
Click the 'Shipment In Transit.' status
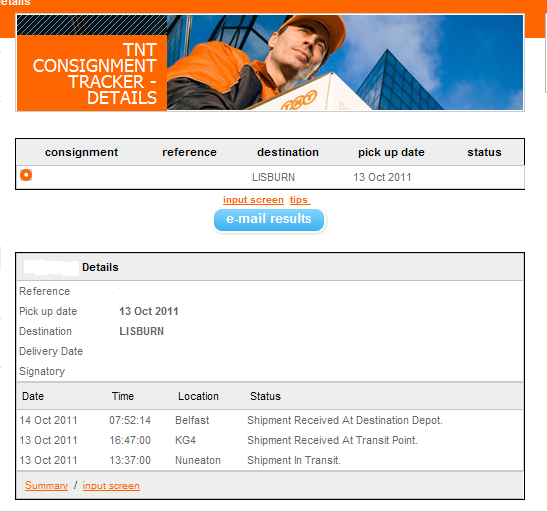(x=294, y=460)
